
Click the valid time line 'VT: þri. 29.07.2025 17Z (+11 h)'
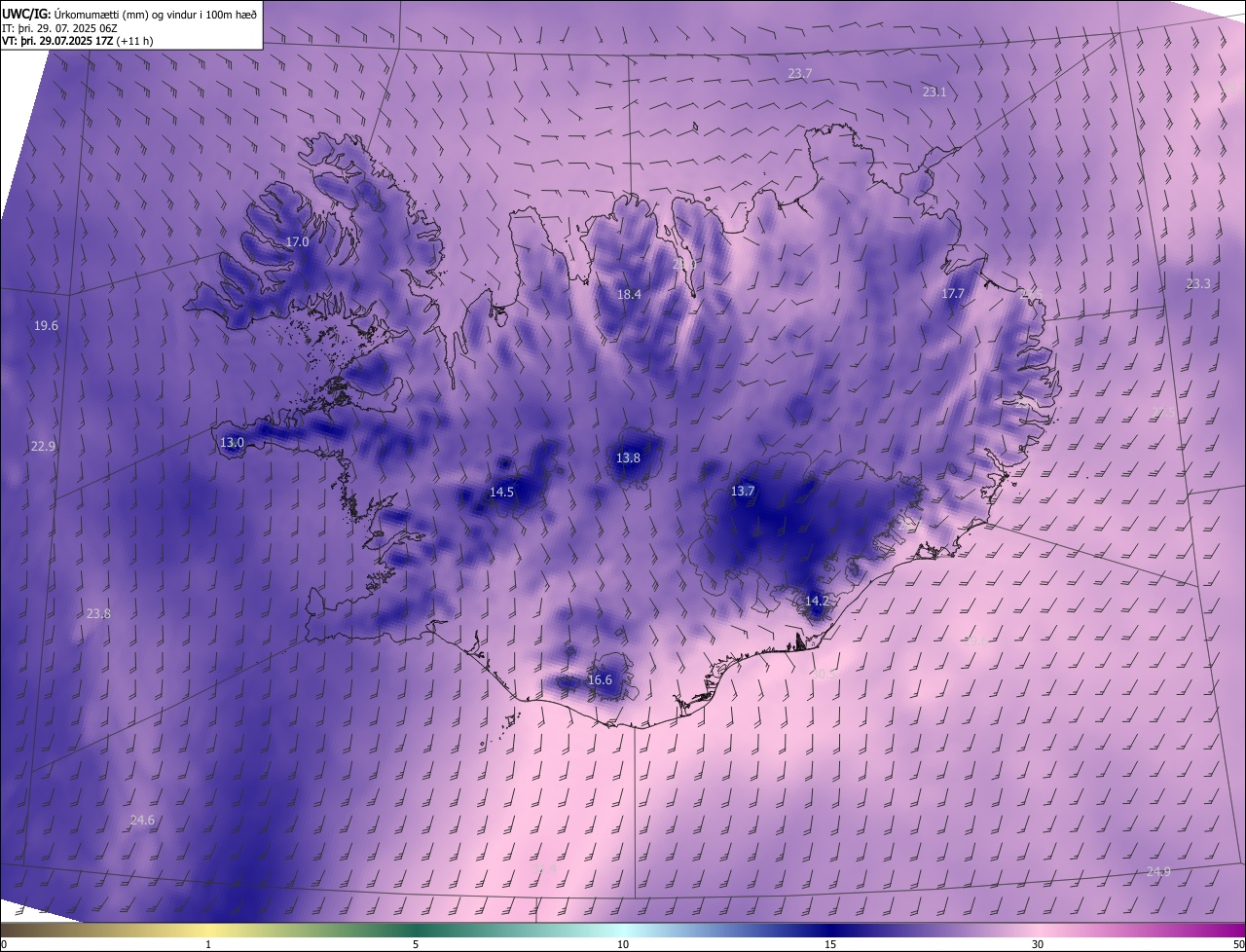click(x=77, y=41)
